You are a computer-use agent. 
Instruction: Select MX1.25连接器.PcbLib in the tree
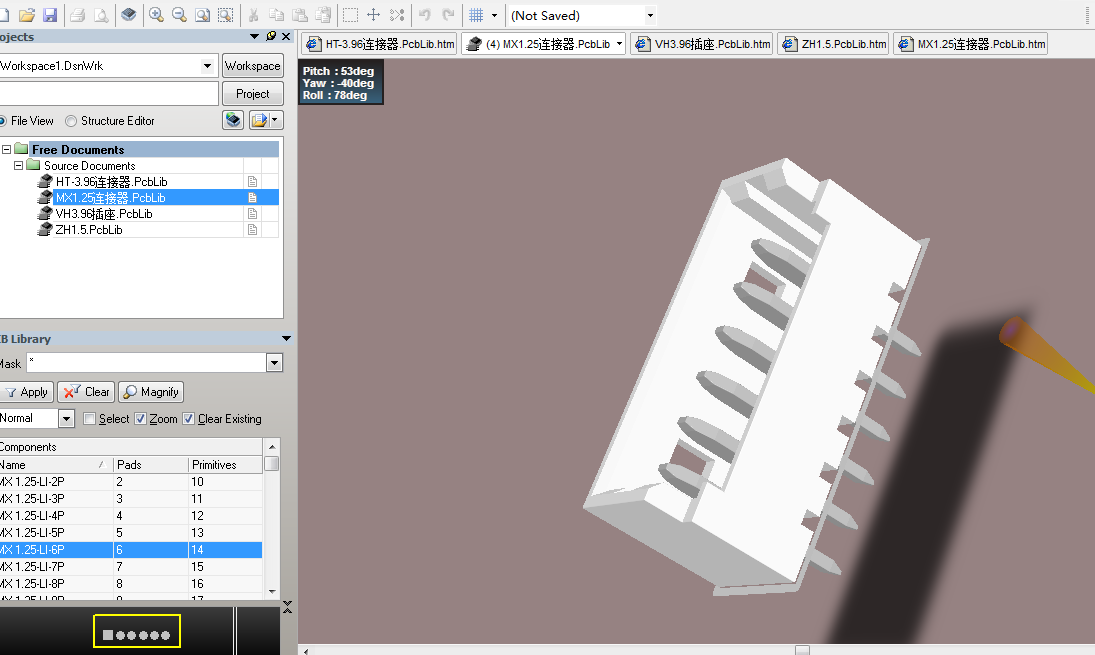click(x=110, y=198)
